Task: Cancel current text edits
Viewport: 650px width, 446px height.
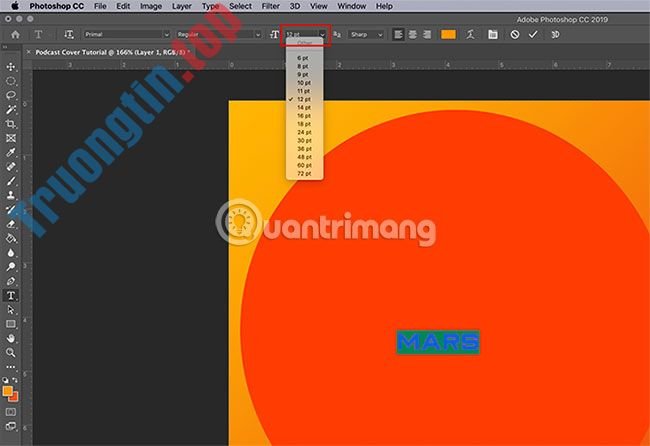Action: point(514,34)
